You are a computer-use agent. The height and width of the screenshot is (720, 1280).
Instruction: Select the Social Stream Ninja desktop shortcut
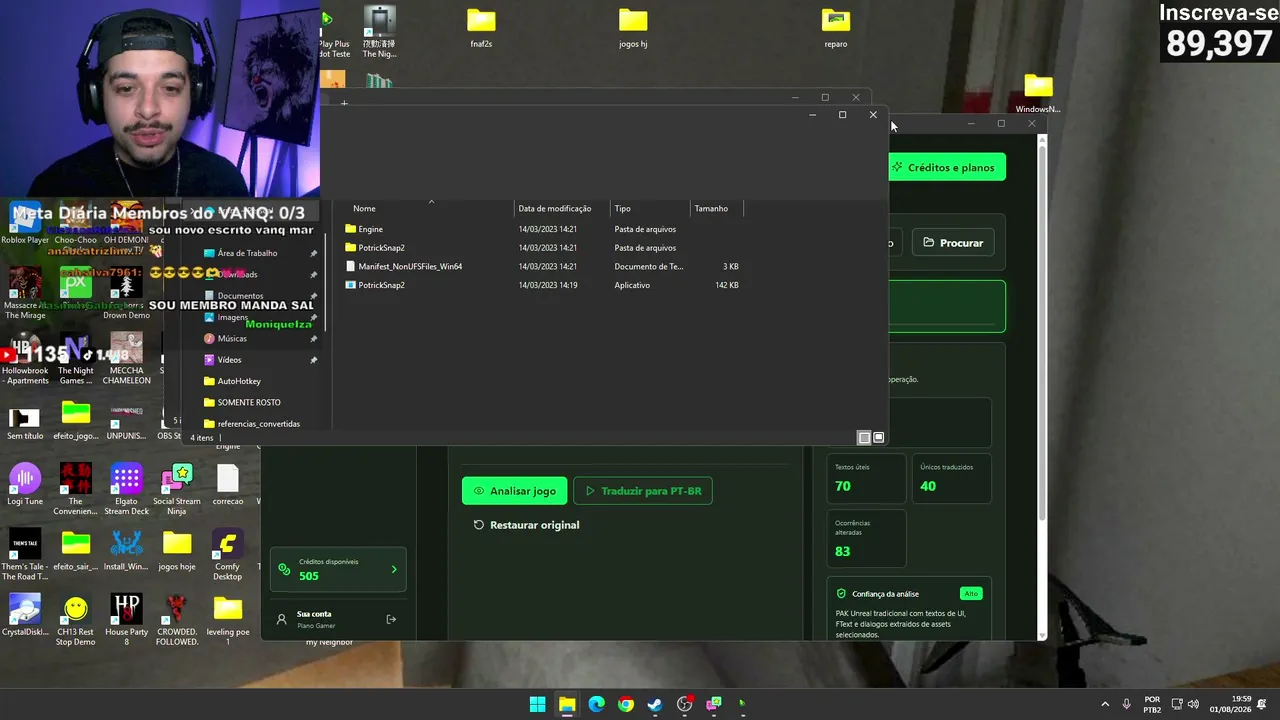point(177,490)
